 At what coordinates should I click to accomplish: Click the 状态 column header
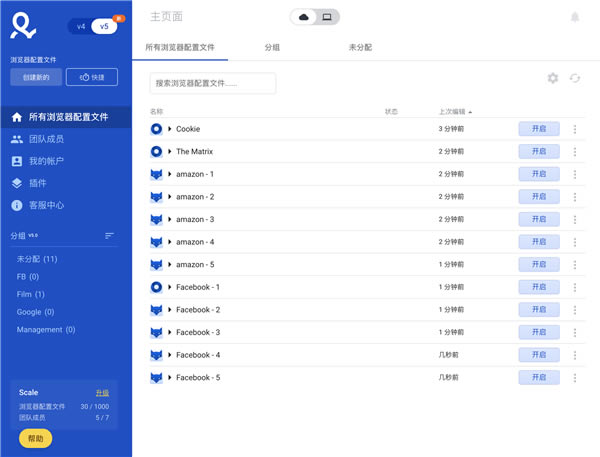pyautogui.click(x=391, y=112)
